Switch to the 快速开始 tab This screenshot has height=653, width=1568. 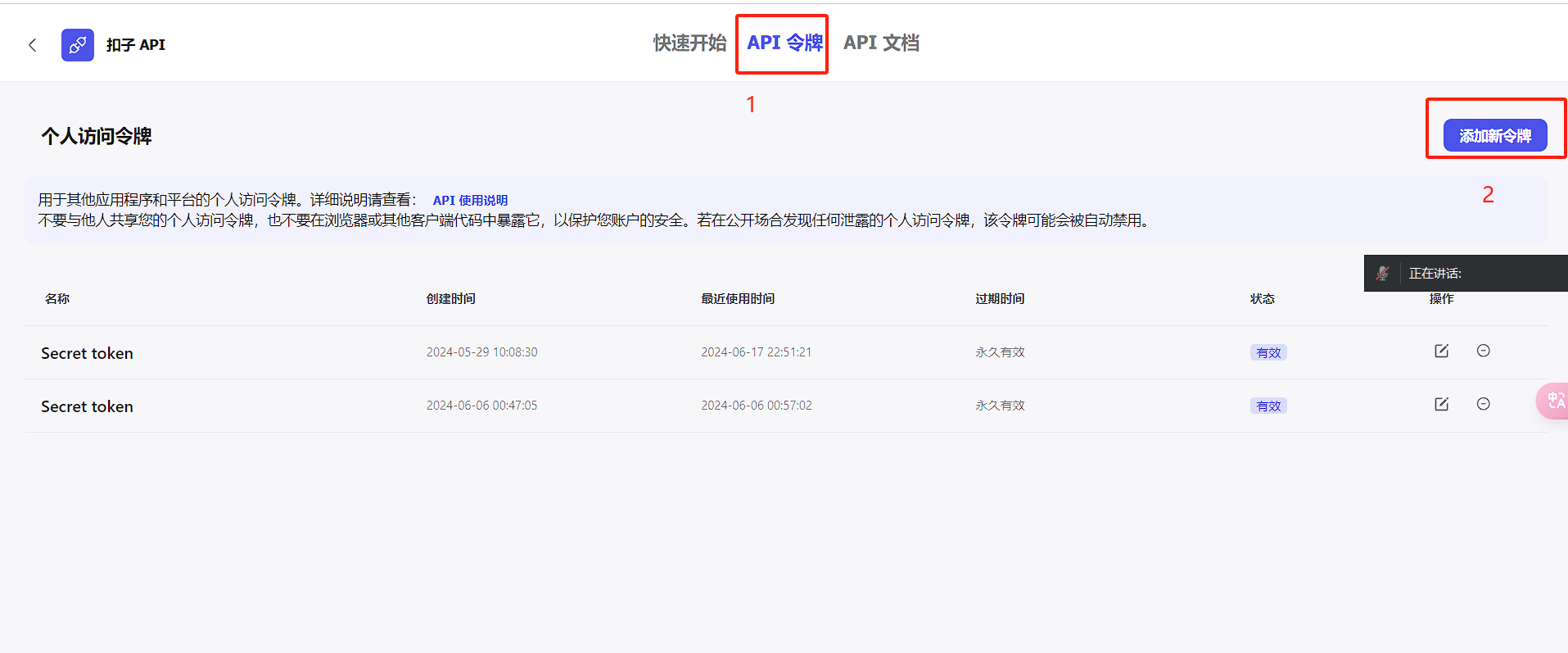(x=689, y=43)
